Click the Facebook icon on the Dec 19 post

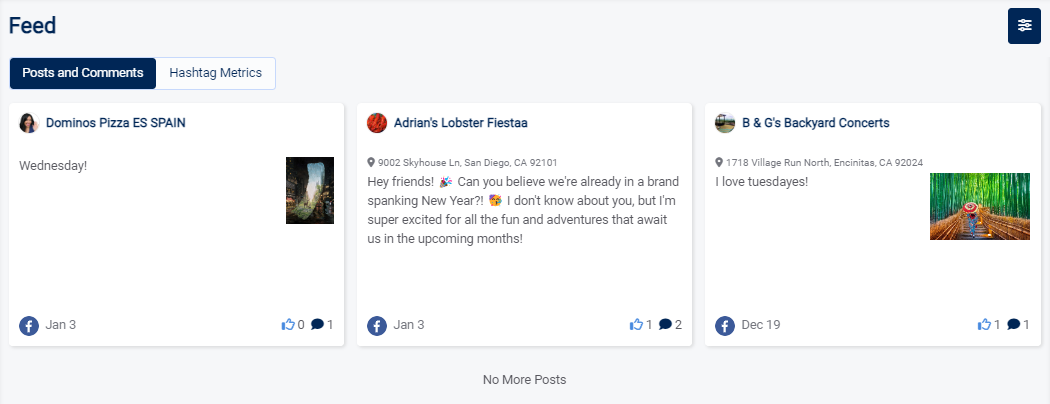tap(725, 326)
